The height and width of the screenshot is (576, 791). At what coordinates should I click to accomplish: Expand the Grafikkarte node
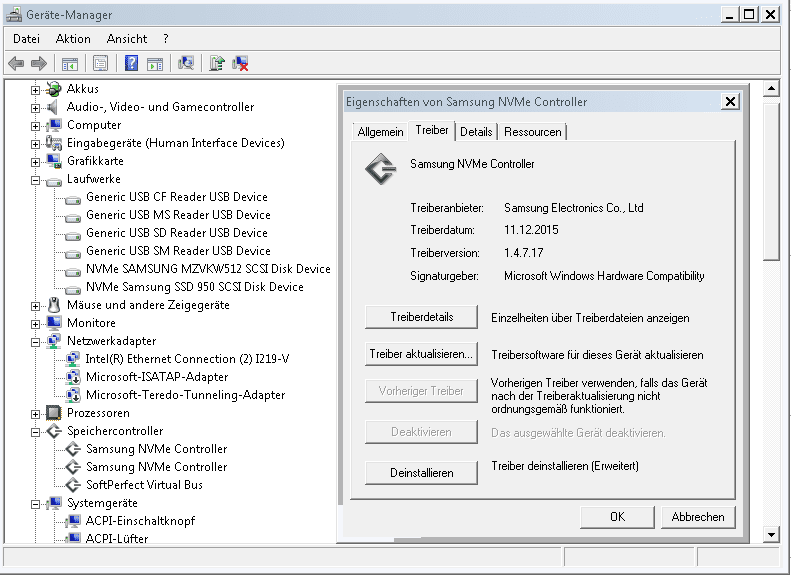click(35, 162)
